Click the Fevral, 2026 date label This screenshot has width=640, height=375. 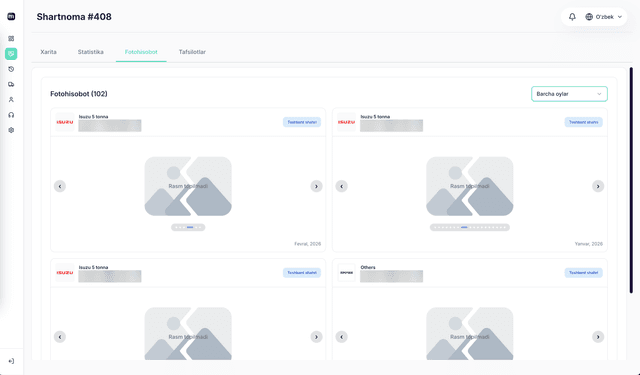(307, 244)
